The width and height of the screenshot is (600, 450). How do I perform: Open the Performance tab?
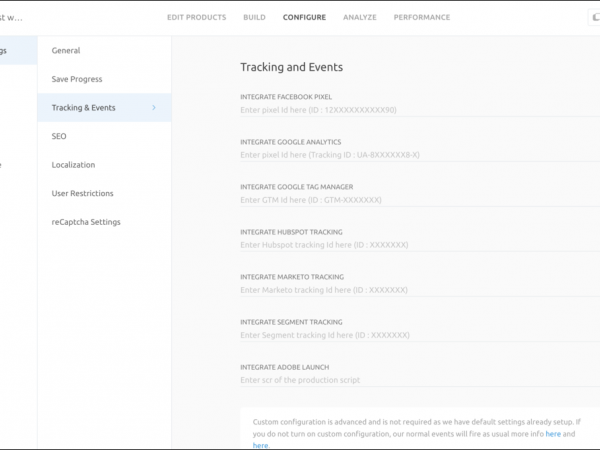coord(421,17)
